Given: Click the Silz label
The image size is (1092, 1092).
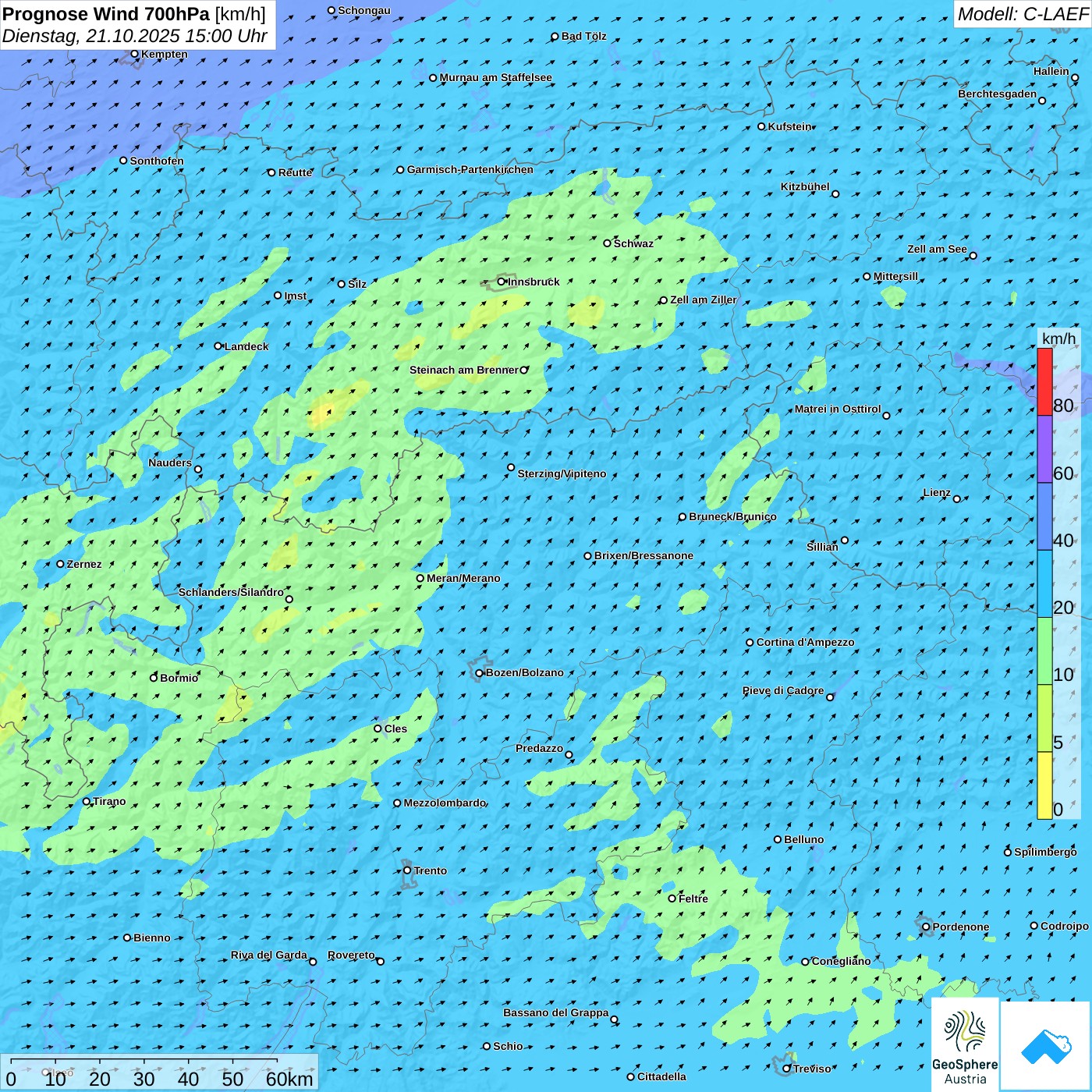Looking at the screenshot, I should [357, 284].
